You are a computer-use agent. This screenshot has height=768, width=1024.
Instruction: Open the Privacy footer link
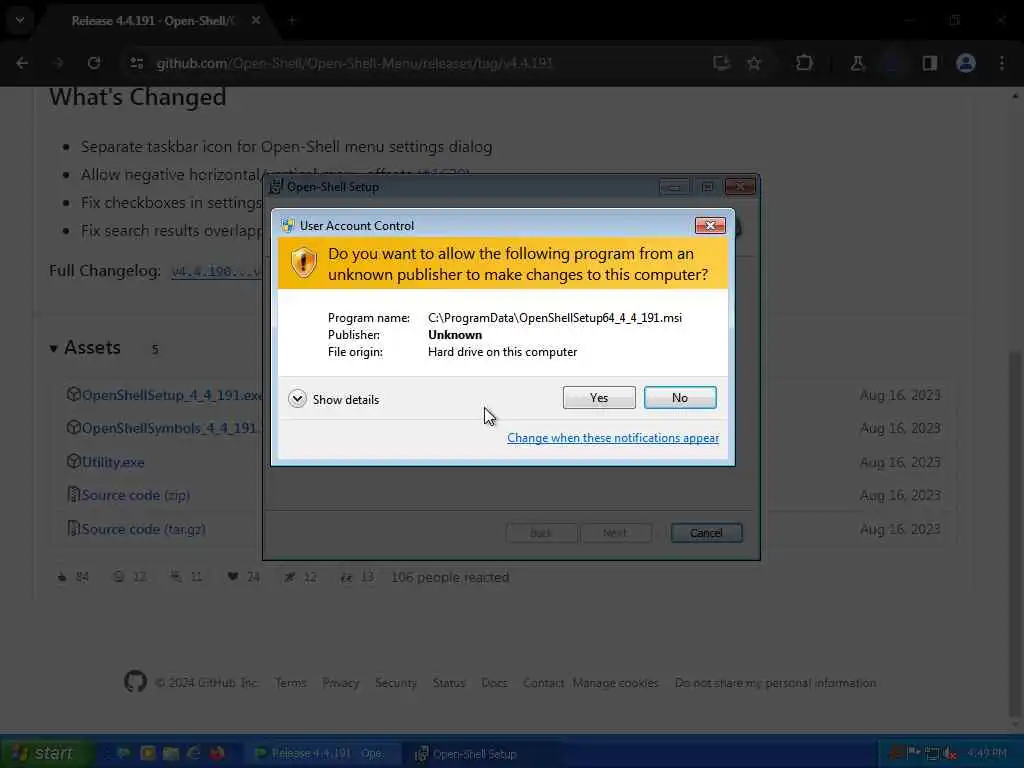tap(341, 682)
